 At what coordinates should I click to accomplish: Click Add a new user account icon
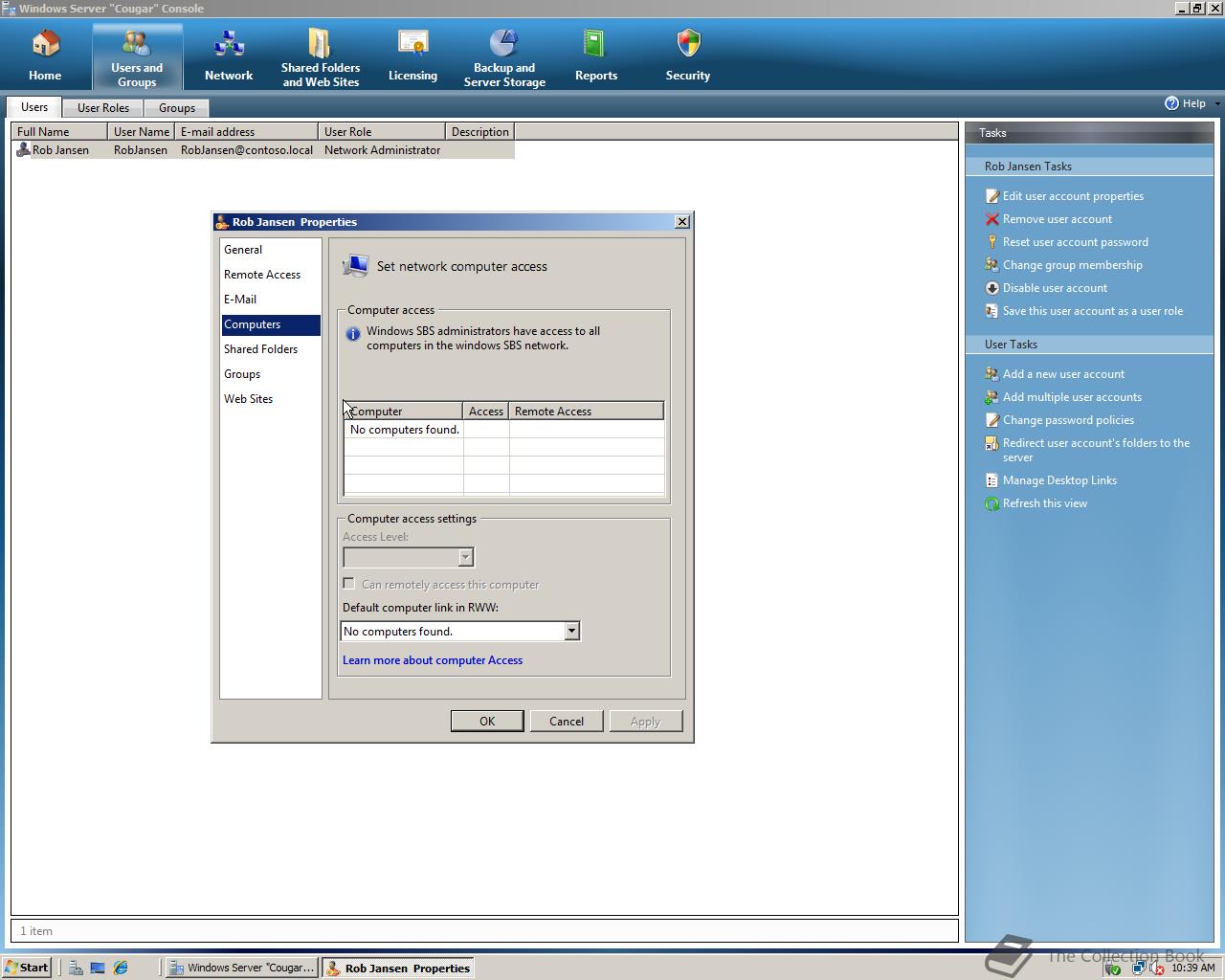[992, 374]
